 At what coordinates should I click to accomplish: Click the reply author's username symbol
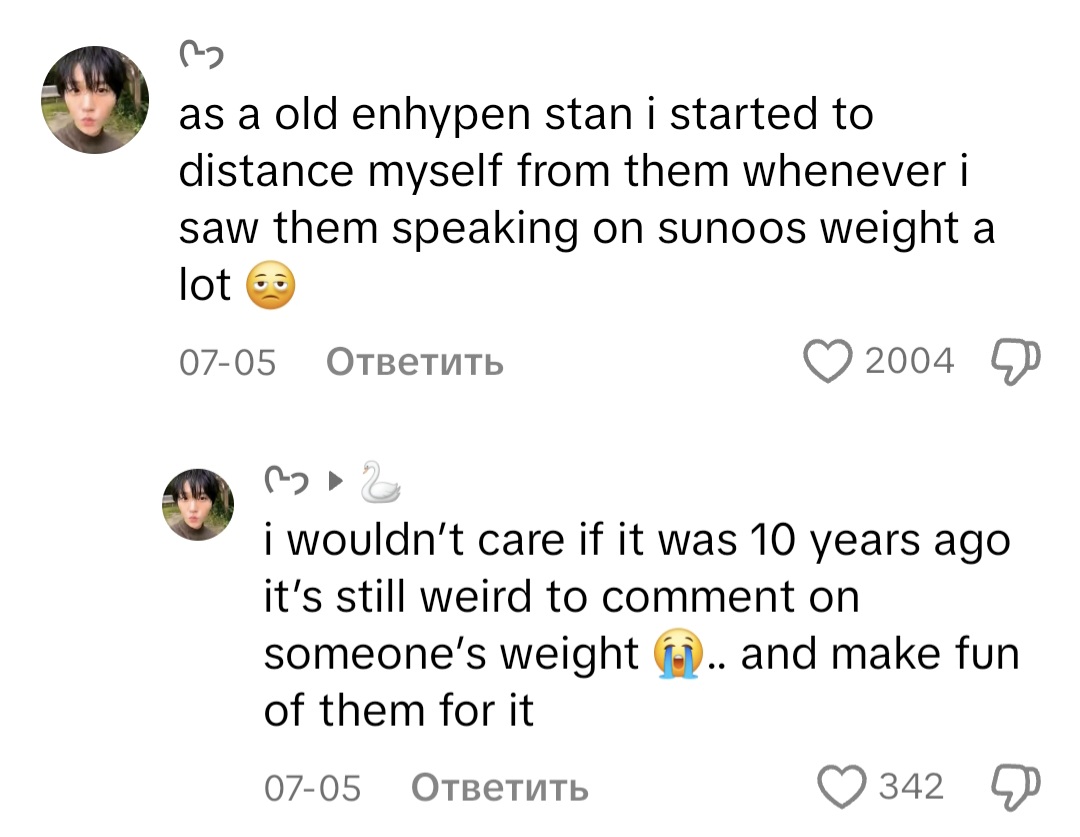pos(285,483)
